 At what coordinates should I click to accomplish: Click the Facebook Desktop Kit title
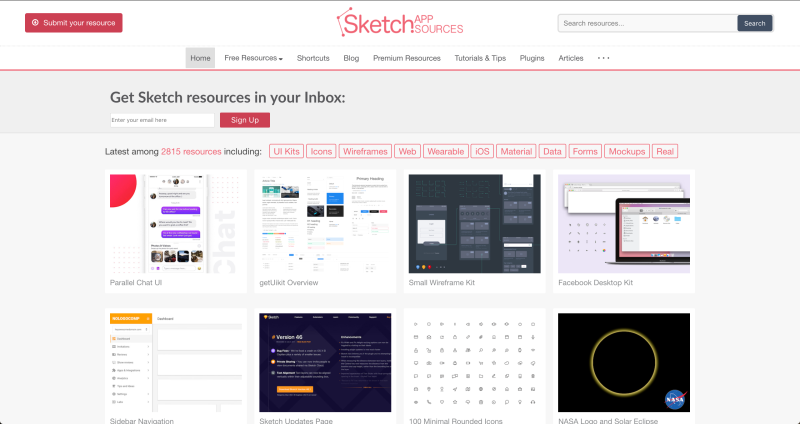coord(595,283)
